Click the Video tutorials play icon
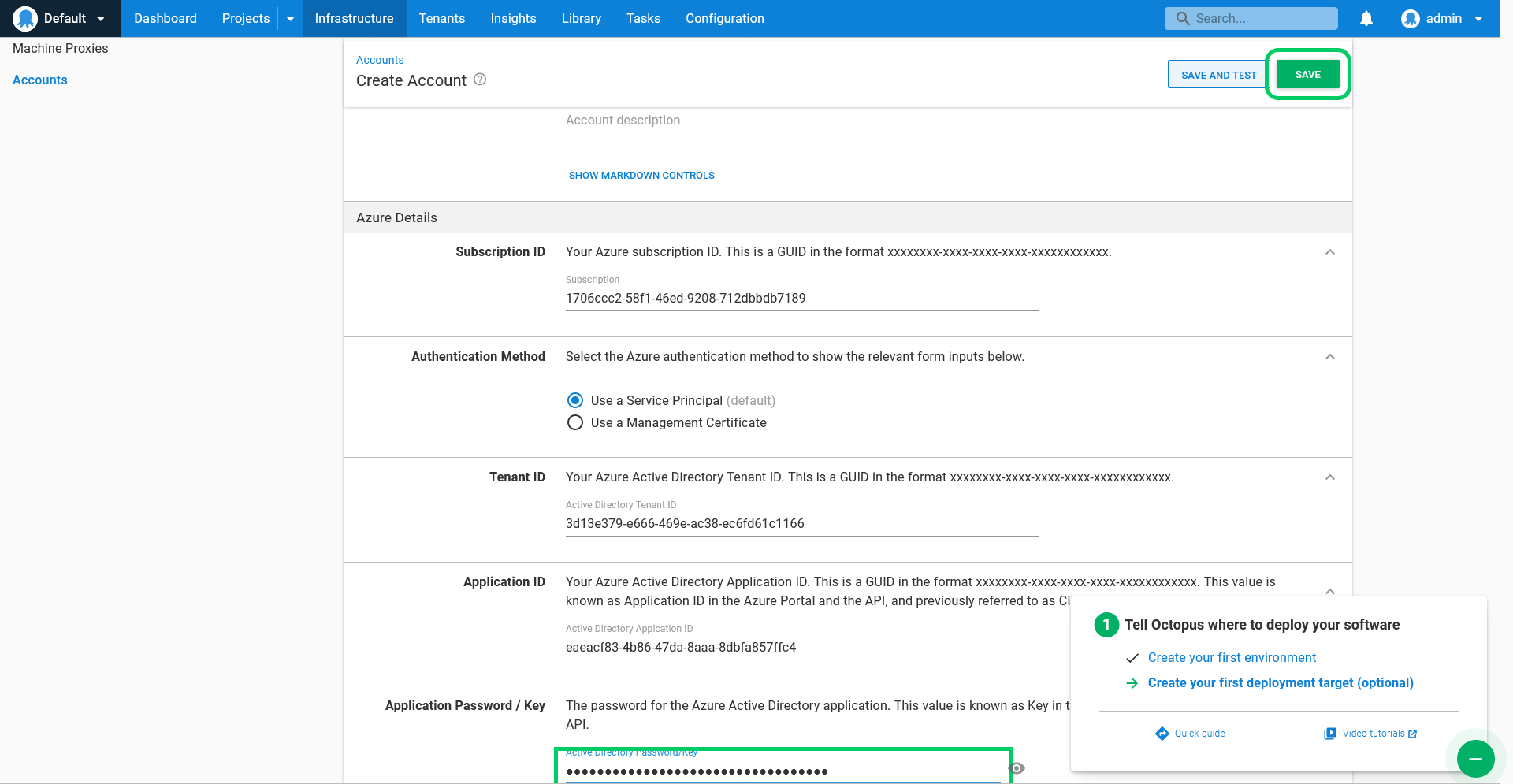Image resolution: width=1513 pixels, height=784 pixels. pos(1330,734)
